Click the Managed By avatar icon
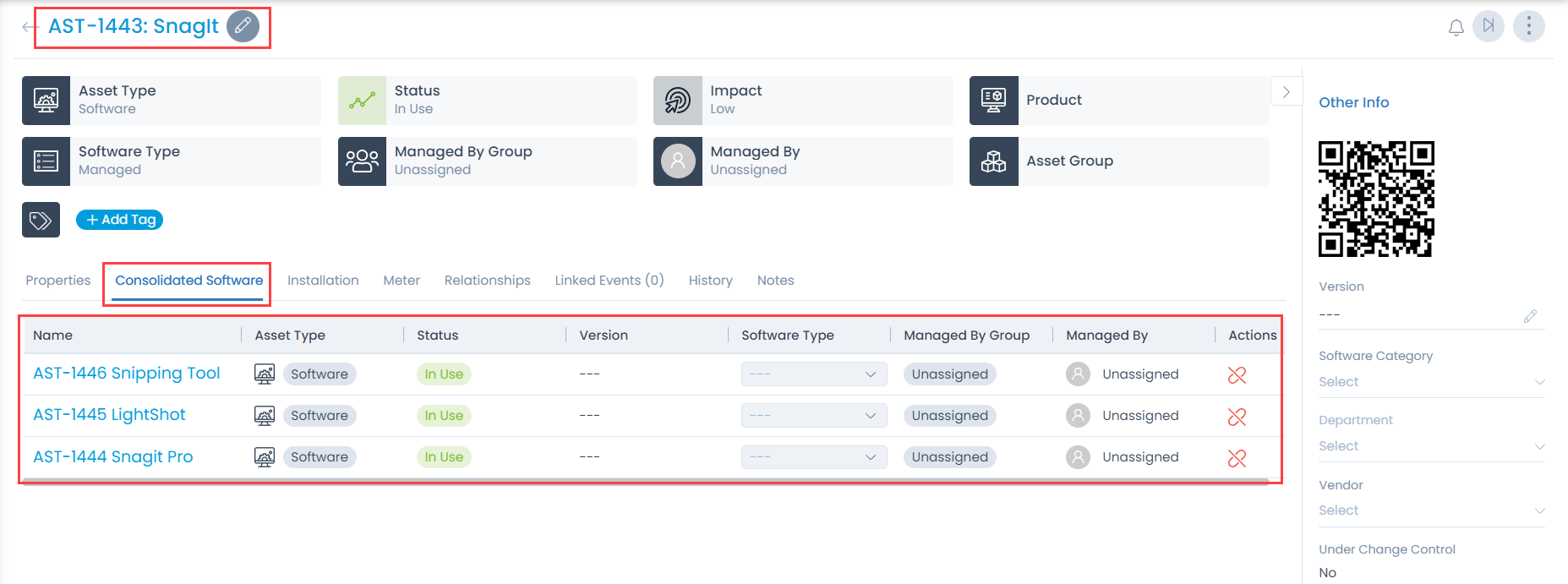1568x584 pixels. [x=677, y=161]
